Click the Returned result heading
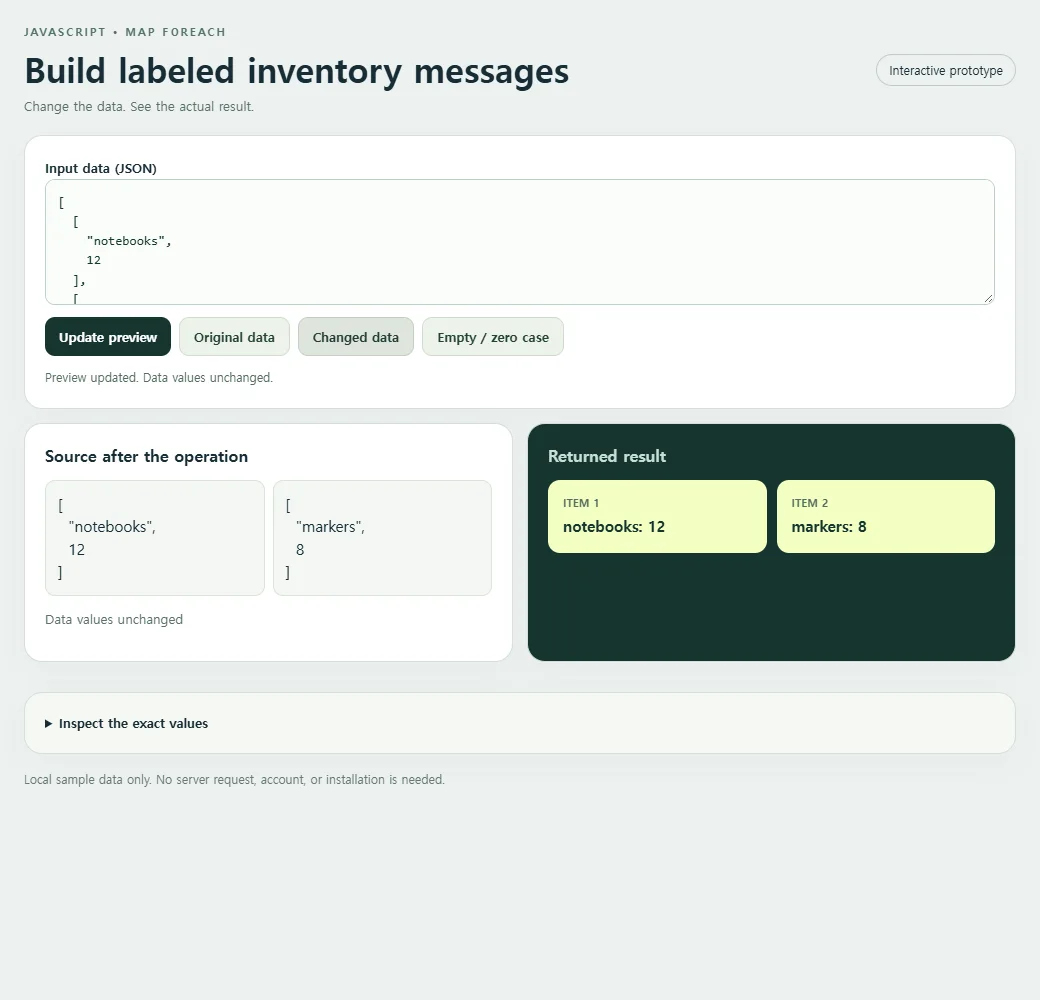The width and height of the screenshot is (1040, 1000). coord(607,456)
